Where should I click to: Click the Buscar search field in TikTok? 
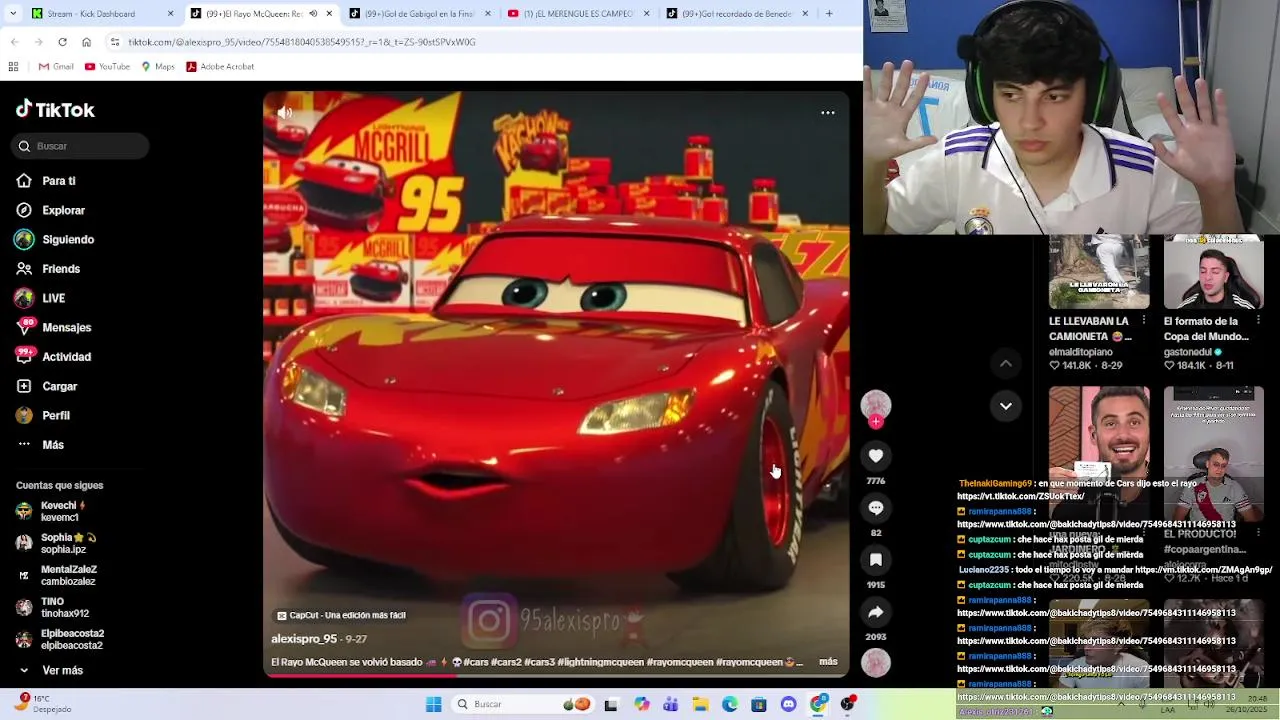click(81, 146)
